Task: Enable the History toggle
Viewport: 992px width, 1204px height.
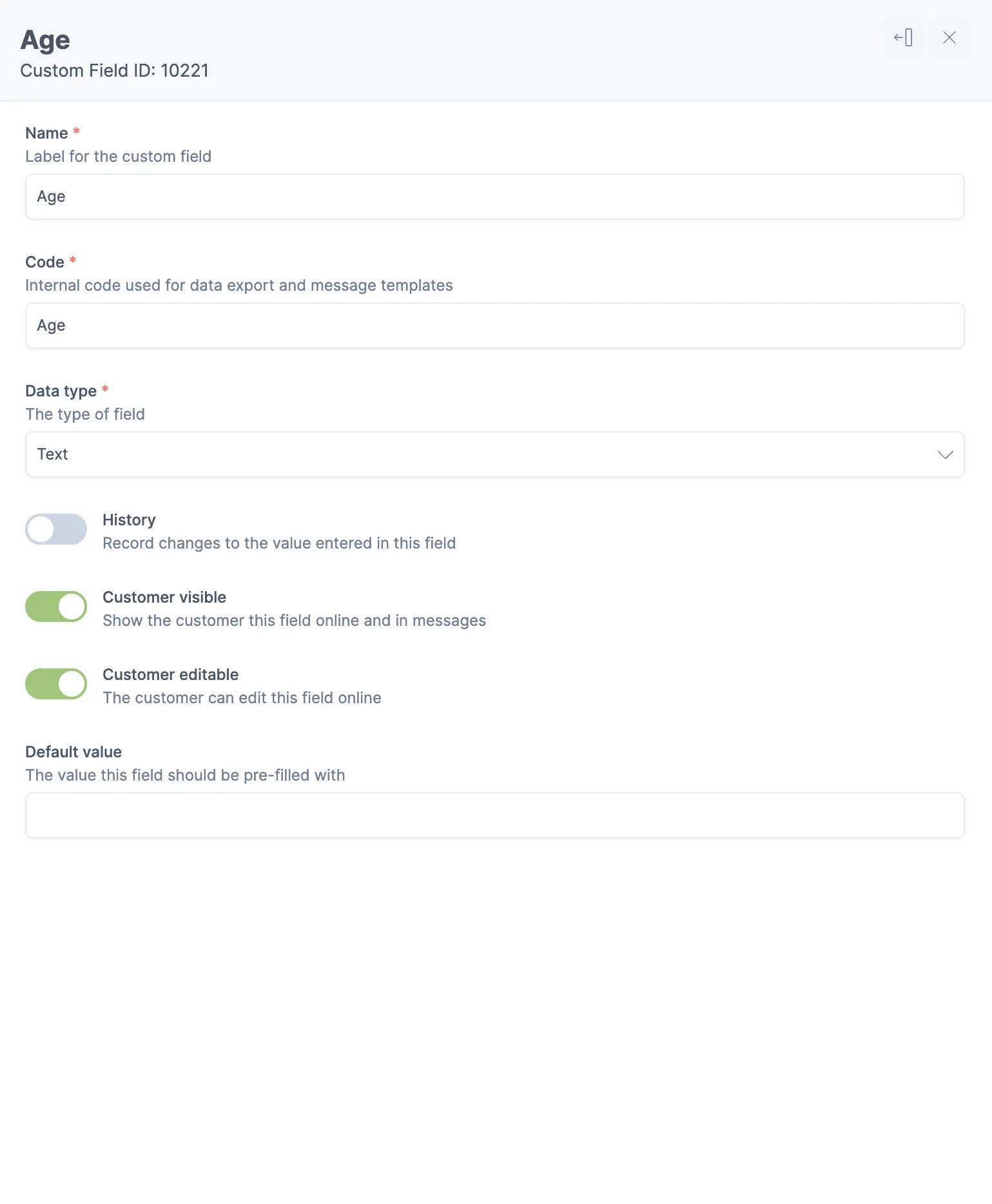Action: 56,529
